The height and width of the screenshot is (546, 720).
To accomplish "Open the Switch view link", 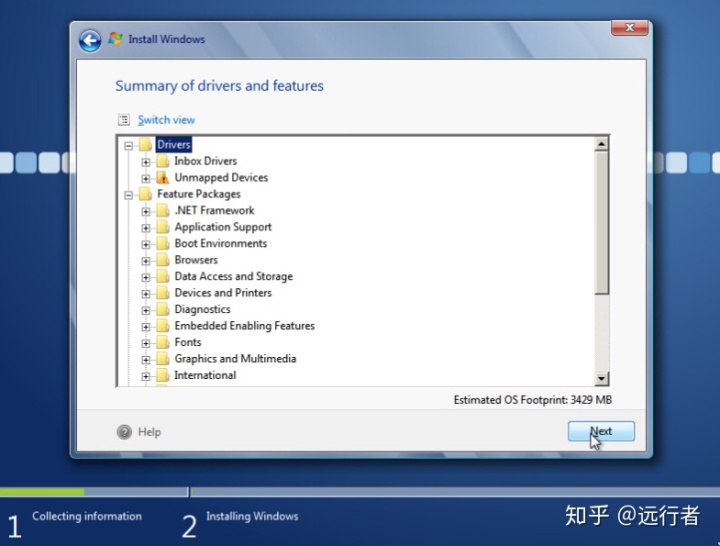I will pyautogui.click(x=166, y=120).
